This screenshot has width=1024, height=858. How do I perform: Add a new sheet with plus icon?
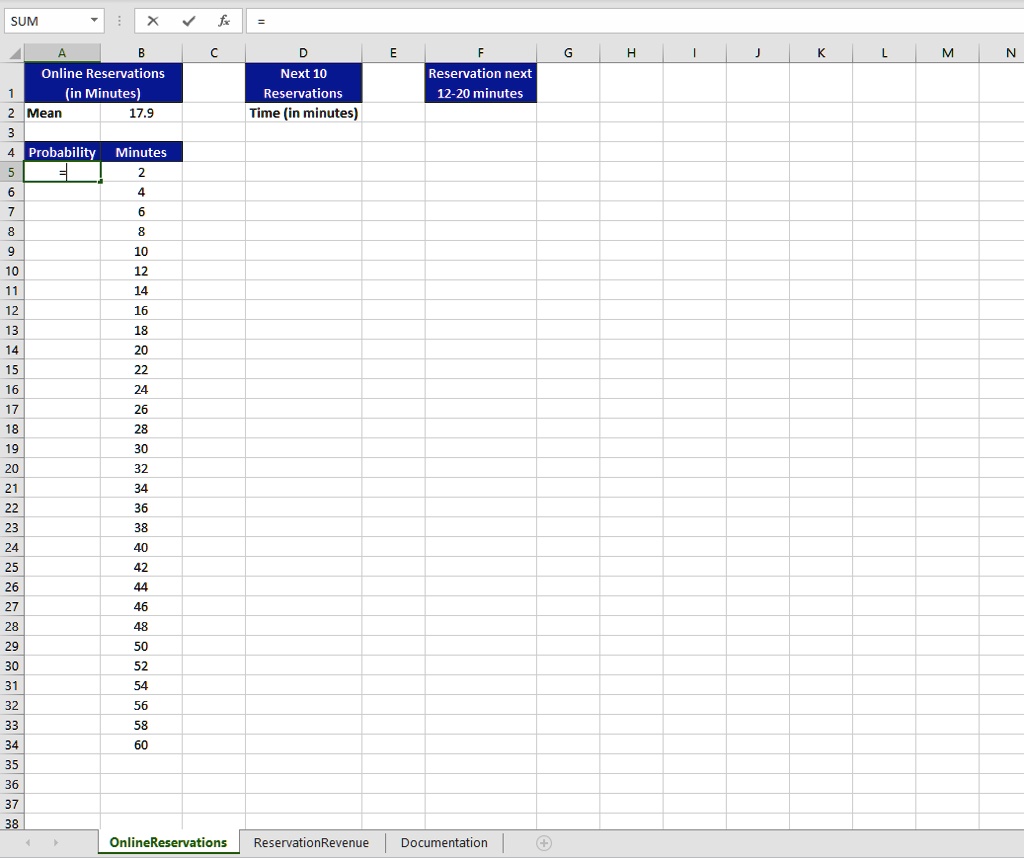pyautogui.click(x=544, y=843)
